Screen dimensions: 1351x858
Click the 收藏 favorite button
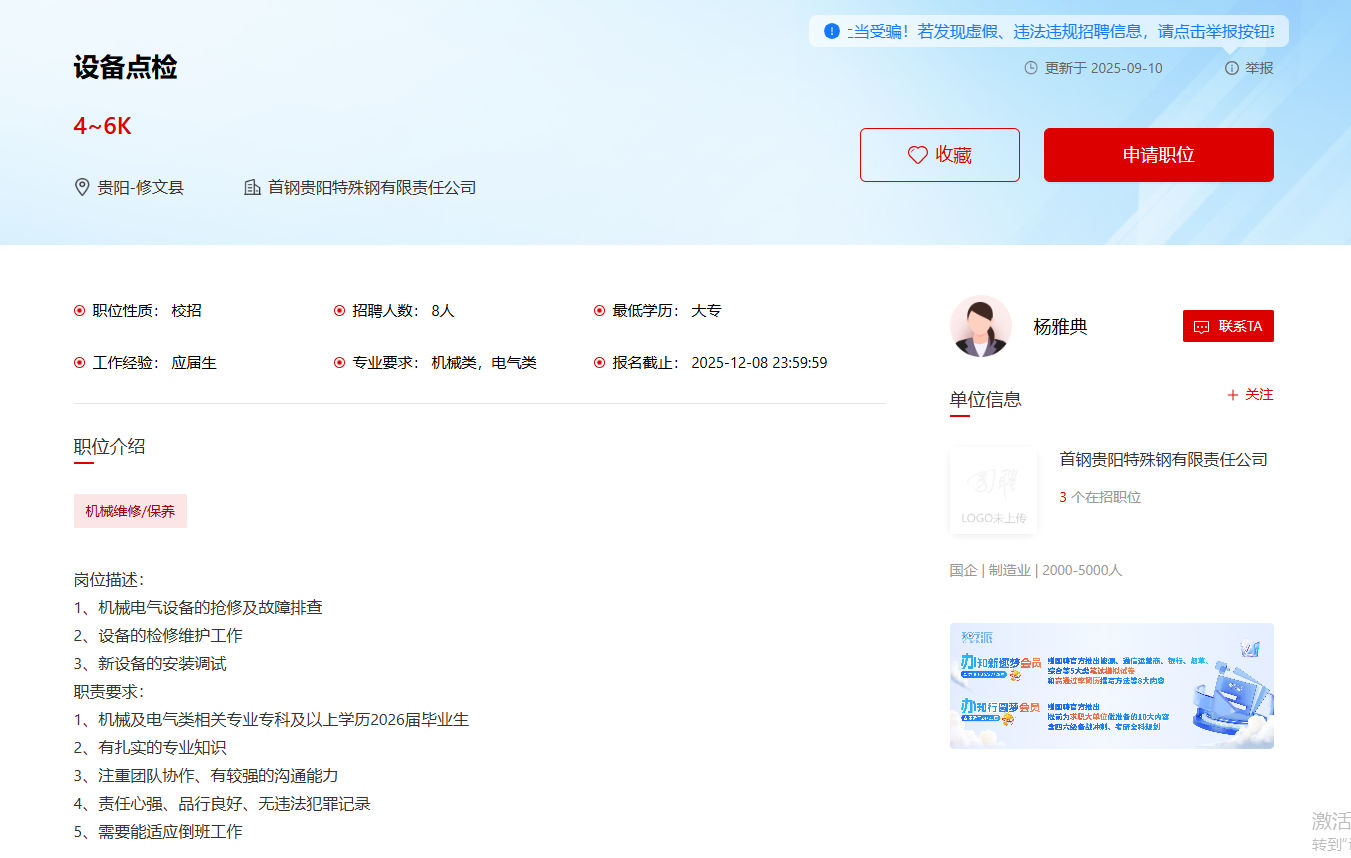pos(939,155)
